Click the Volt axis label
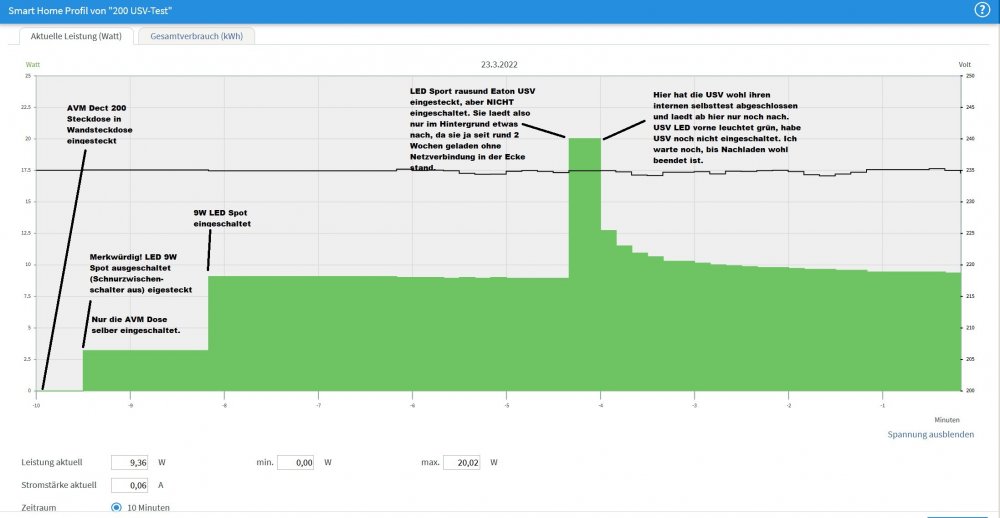This screenshot has height=518, width=1000. (x=964, y=65)
